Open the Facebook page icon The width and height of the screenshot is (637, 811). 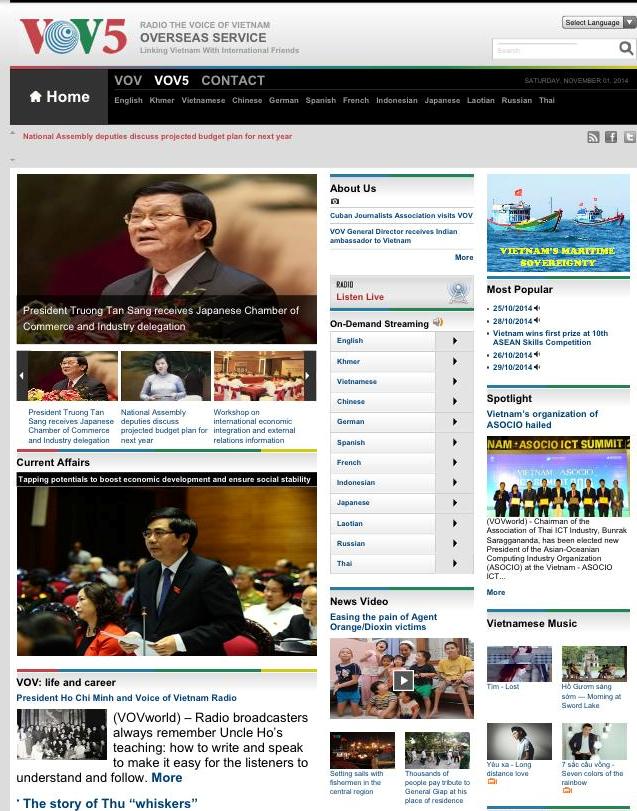[x=611, y=137]
